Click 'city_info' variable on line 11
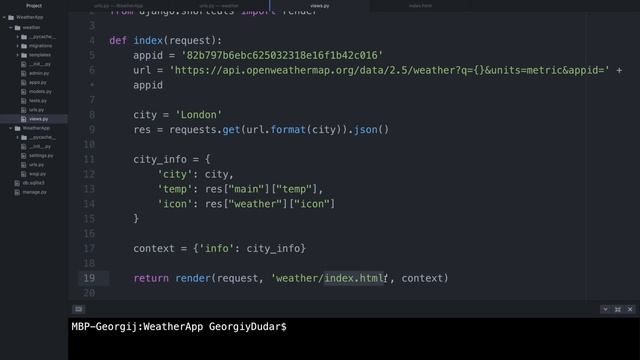The height and width of the screenshot is (360, 640). 160,159
